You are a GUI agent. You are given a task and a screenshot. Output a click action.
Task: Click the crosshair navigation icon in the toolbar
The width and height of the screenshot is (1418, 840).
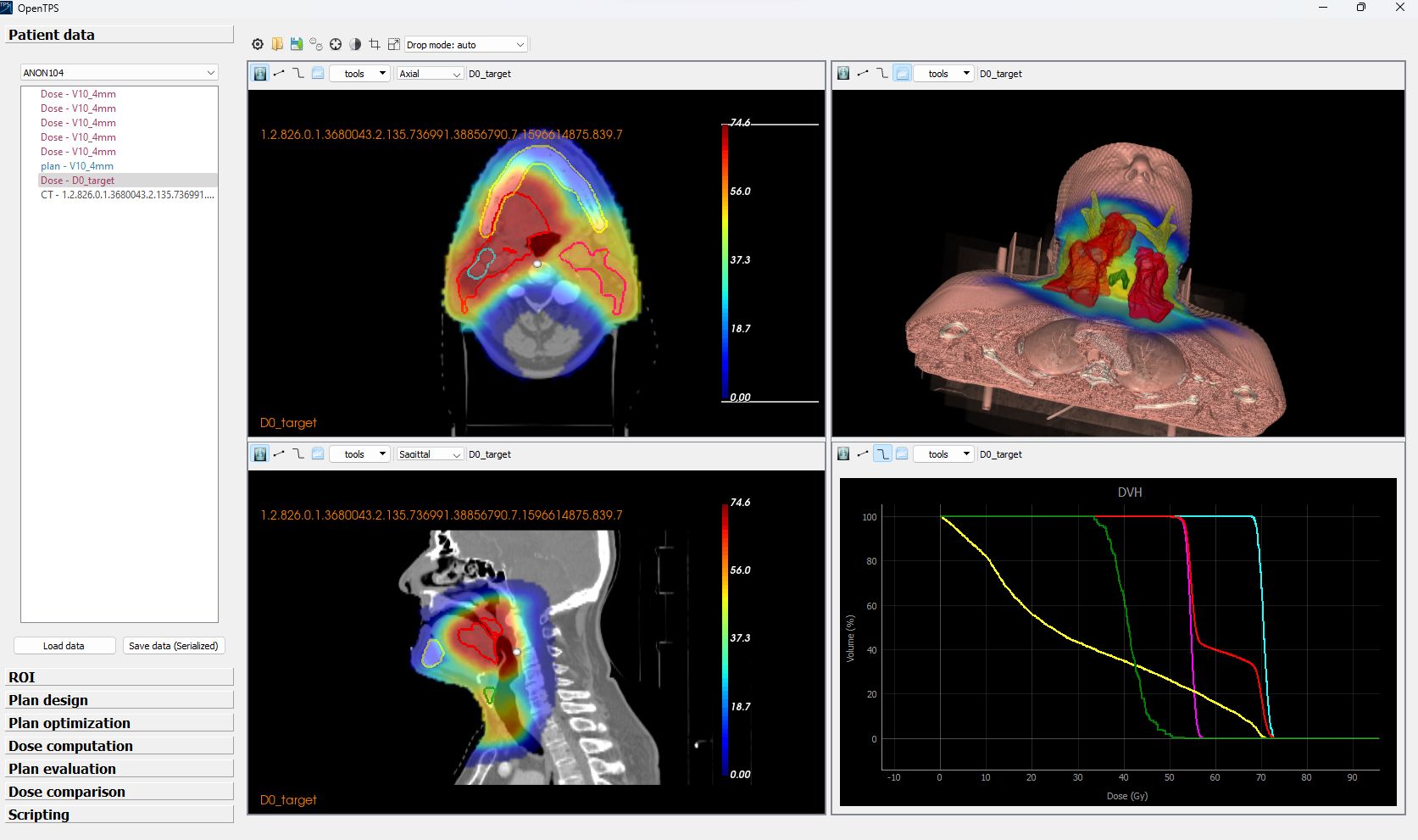click(x=336, y=44)
